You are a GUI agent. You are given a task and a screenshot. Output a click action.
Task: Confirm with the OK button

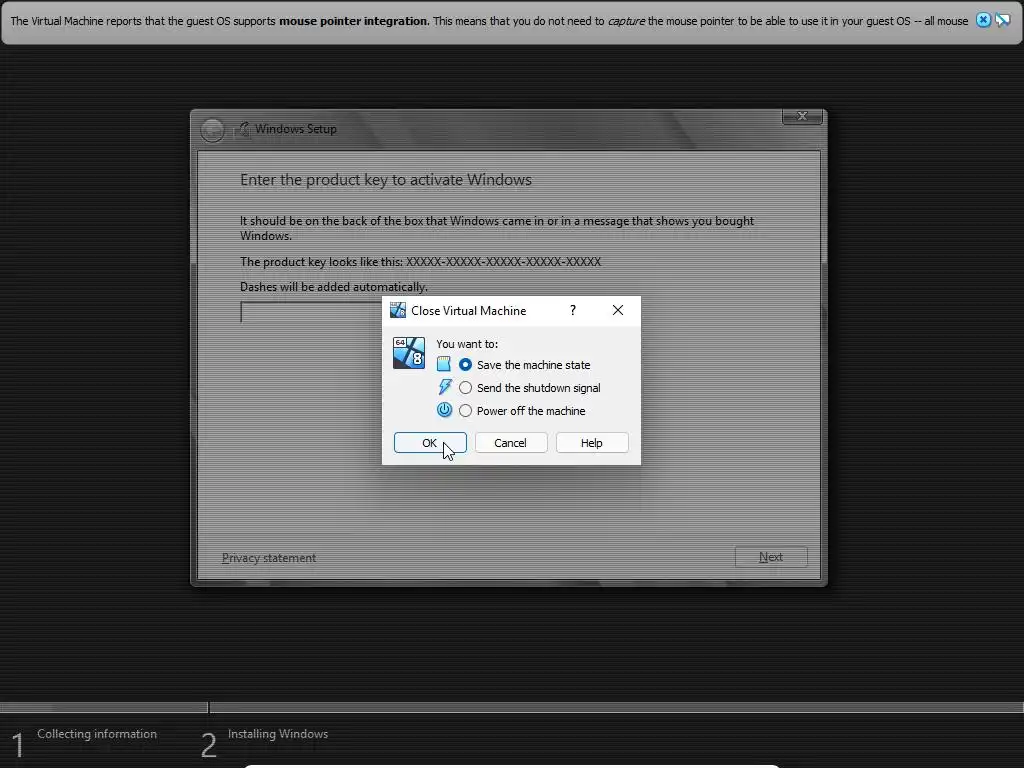coord(430,443)
